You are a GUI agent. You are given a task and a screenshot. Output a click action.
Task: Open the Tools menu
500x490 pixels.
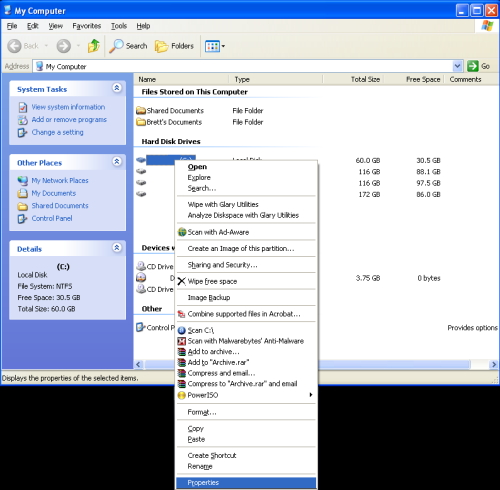coord(119,26)
